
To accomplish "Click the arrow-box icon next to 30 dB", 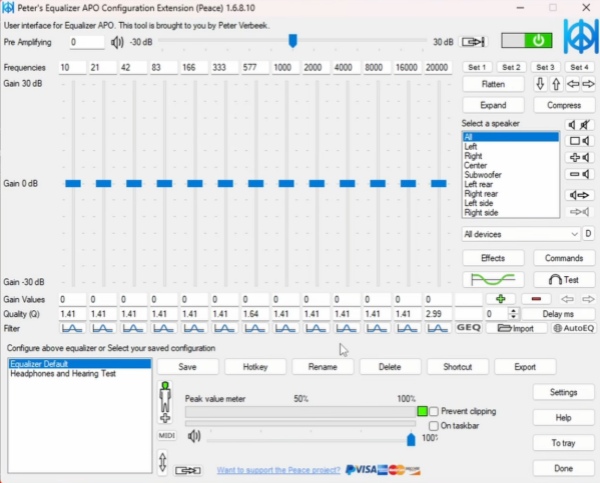I will 473,42.
